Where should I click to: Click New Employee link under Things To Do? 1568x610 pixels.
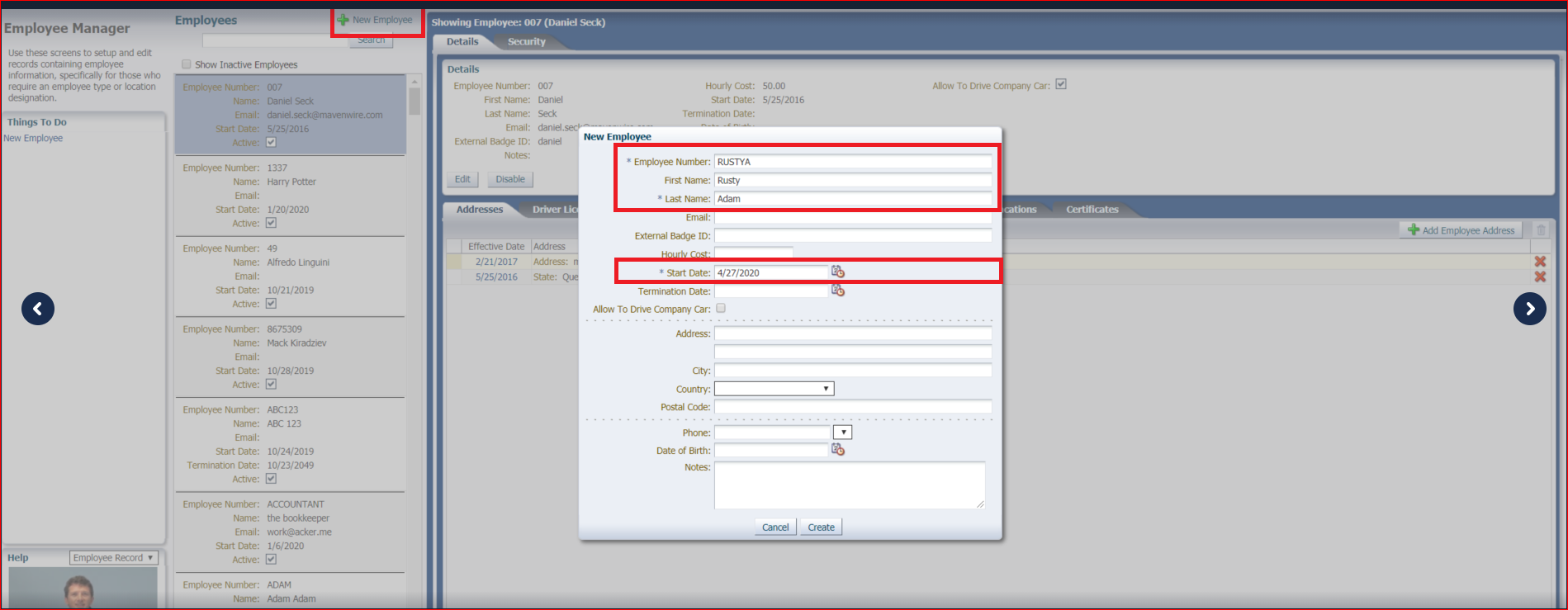point(33,138)
